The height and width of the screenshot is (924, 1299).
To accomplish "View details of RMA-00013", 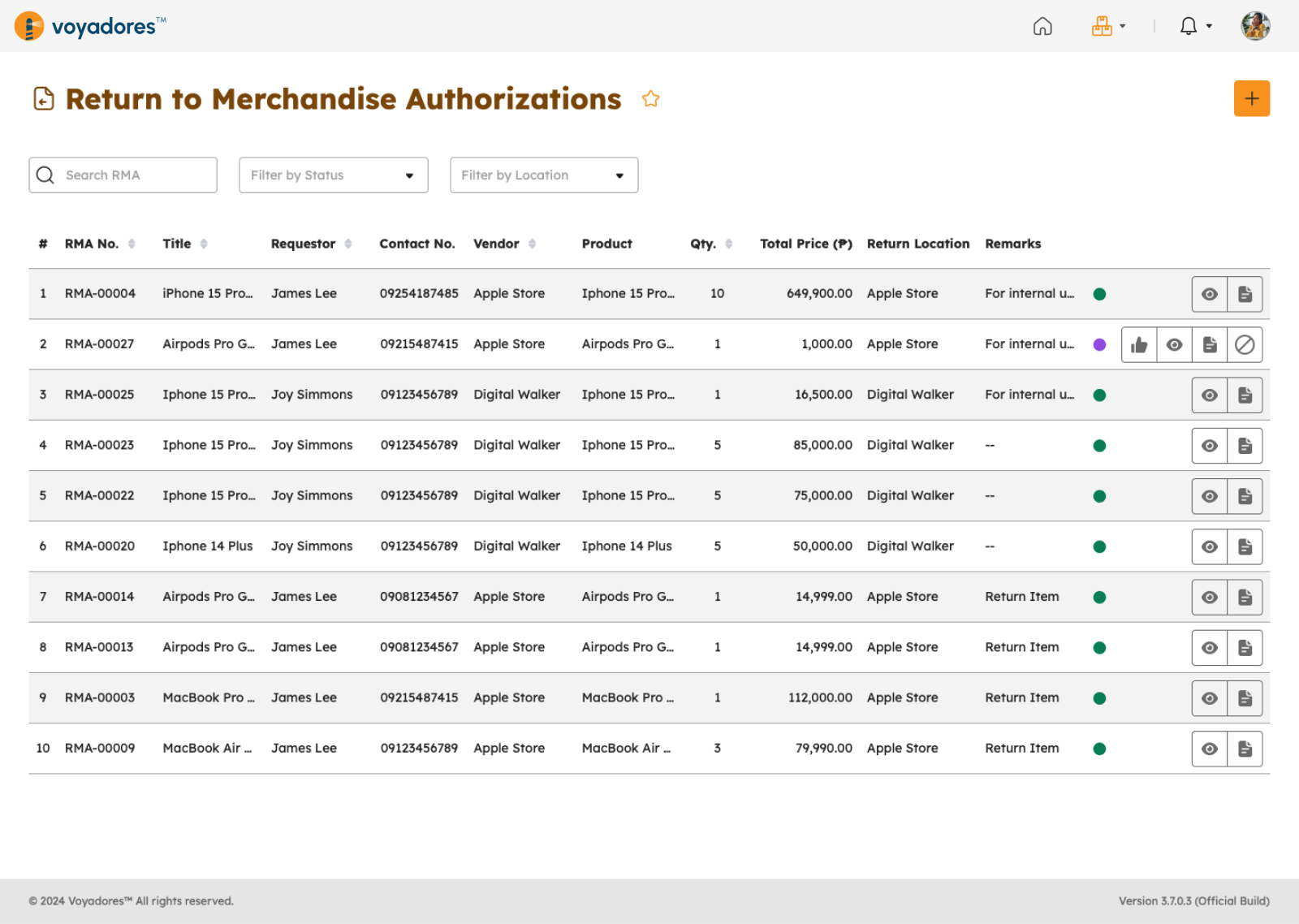I will click(x=1210, y=648).
